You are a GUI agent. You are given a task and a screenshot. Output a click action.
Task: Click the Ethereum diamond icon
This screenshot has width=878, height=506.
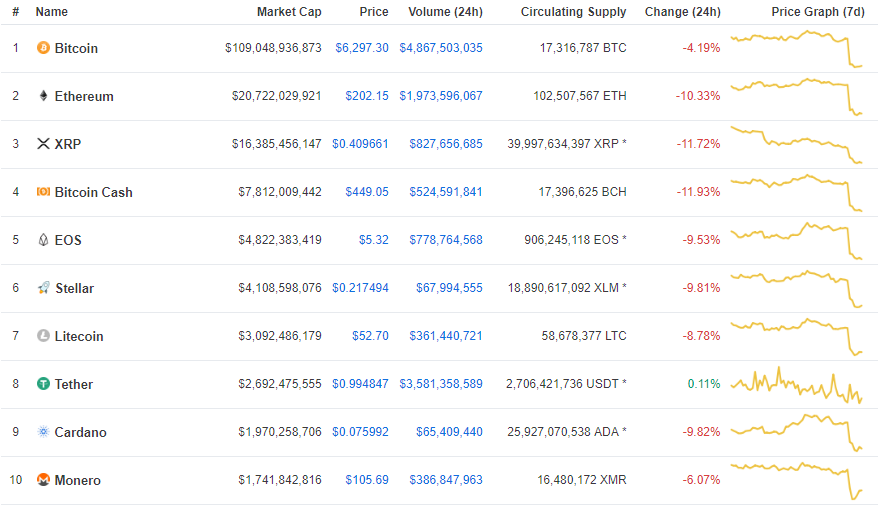(43, 96)
